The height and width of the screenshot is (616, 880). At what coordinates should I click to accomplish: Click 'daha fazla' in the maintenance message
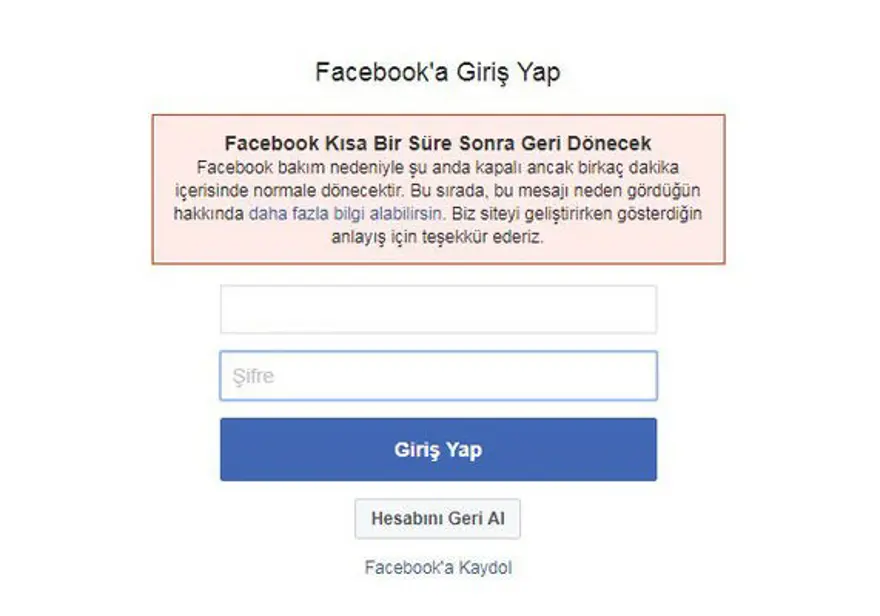[288, 214]
